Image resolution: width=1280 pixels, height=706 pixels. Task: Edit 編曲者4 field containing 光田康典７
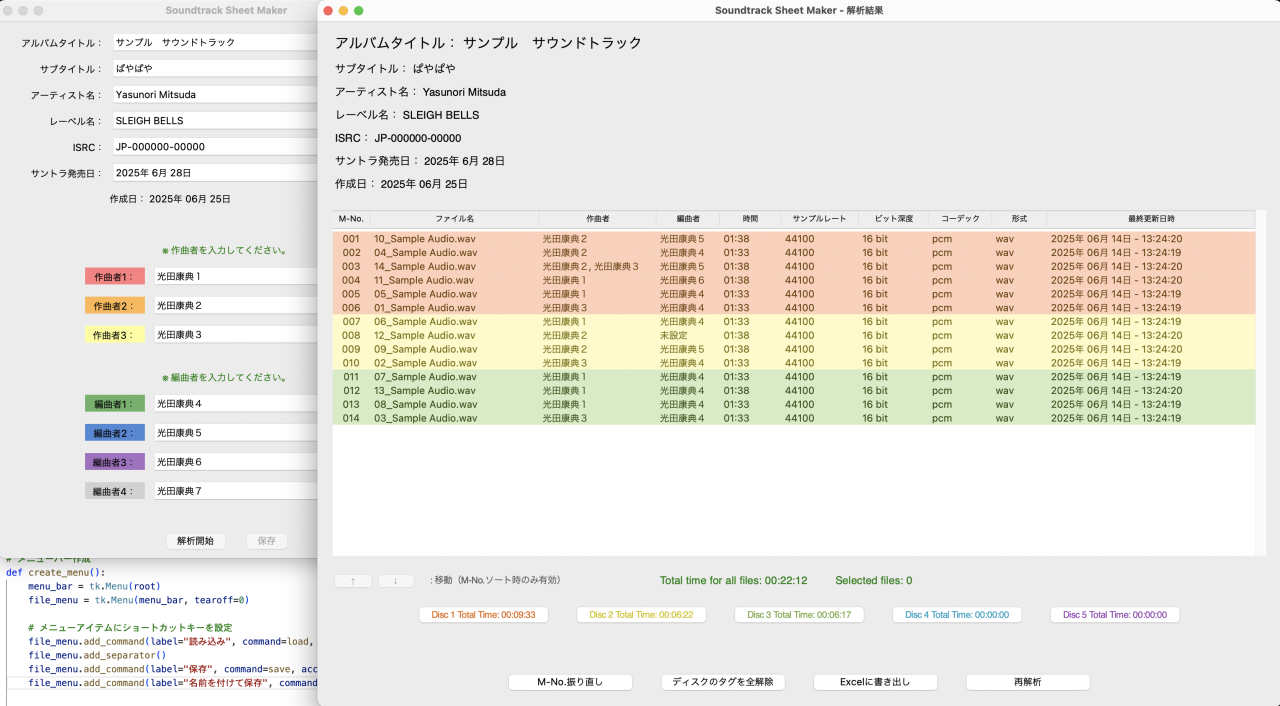click(x=235, y=491)
